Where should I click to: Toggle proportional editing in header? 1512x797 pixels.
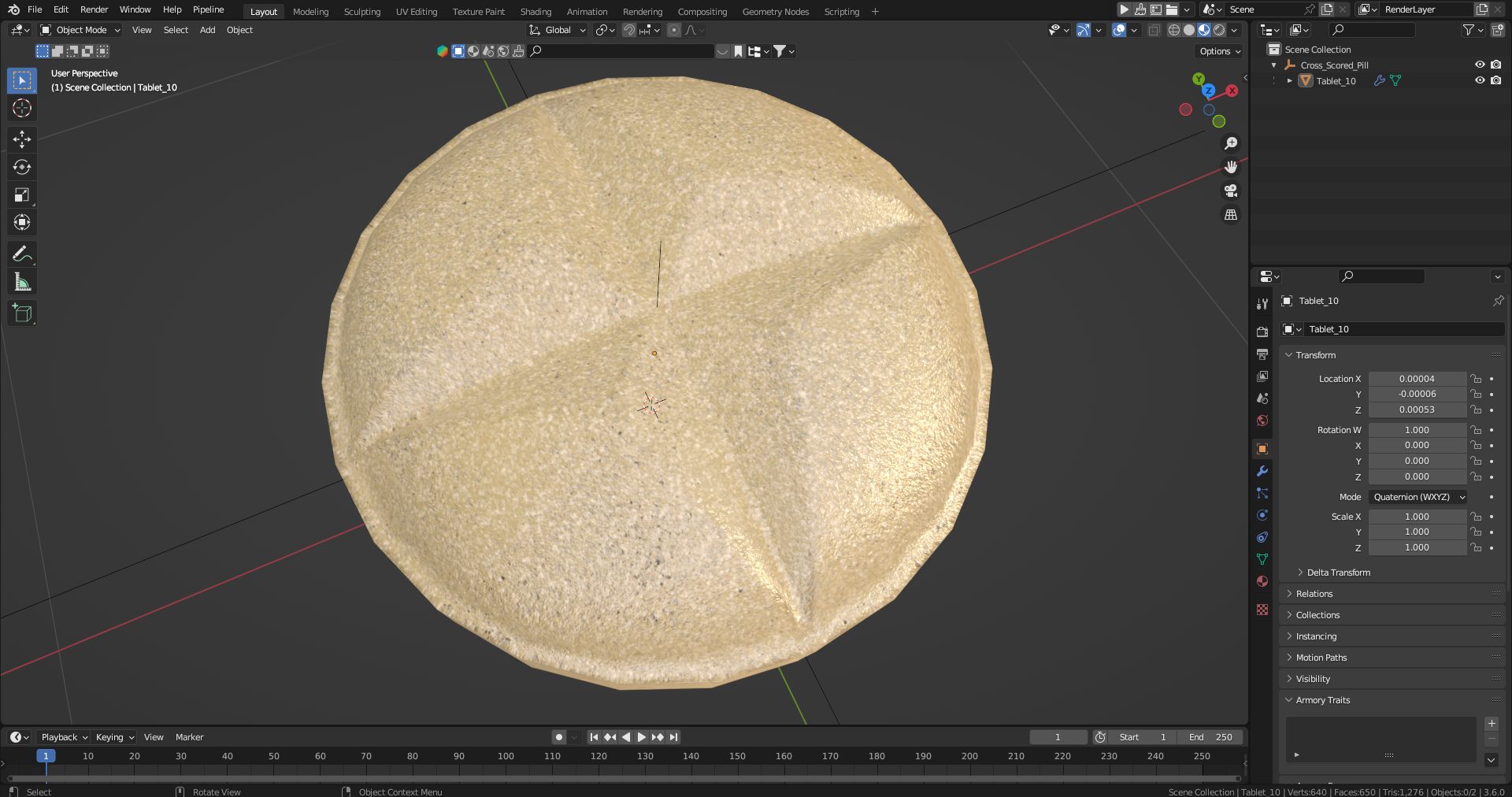(x=674, y=30)
